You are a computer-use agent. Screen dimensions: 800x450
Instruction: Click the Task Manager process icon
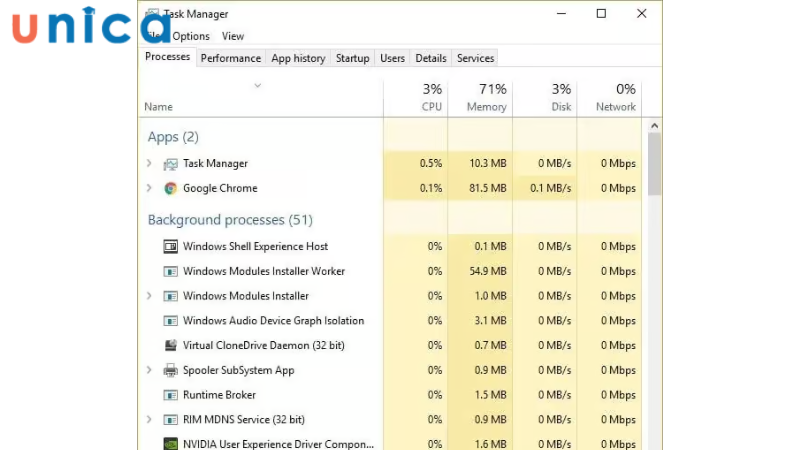[x=170, y=164]
